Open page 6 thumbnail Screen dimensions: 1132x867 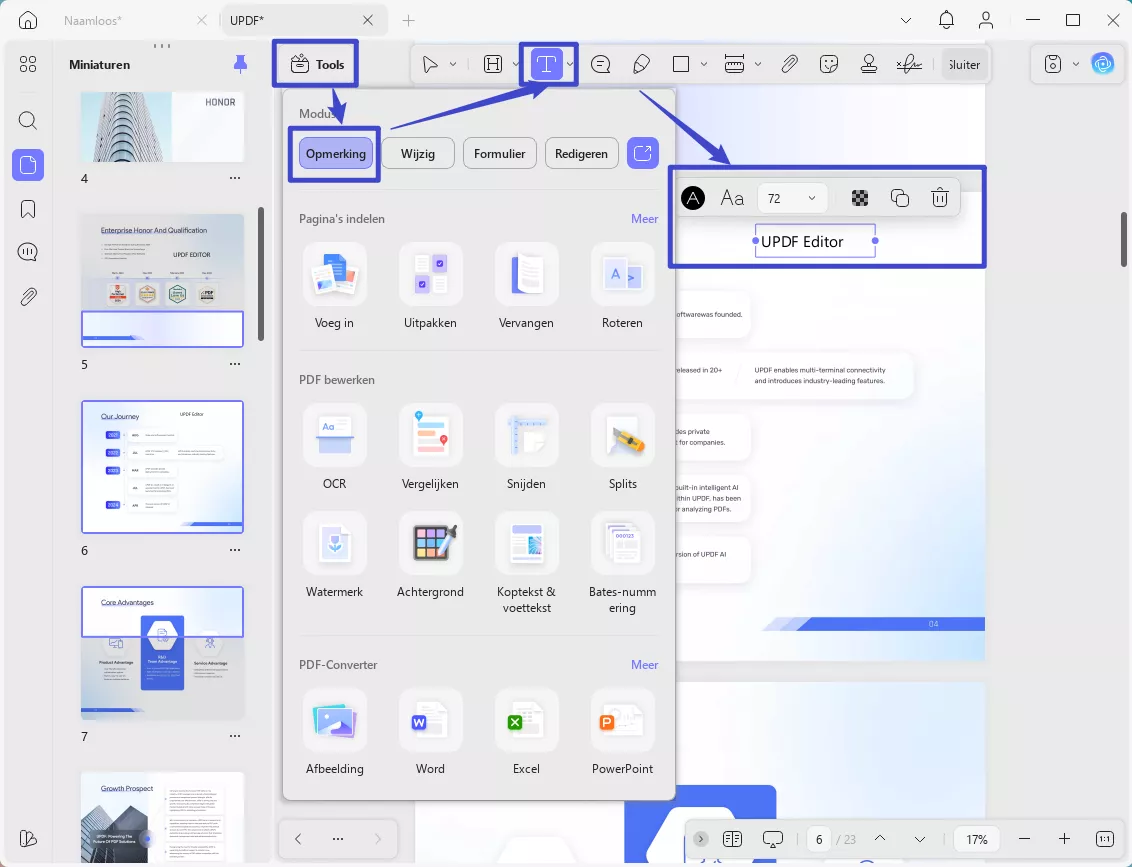click(162, 466)
